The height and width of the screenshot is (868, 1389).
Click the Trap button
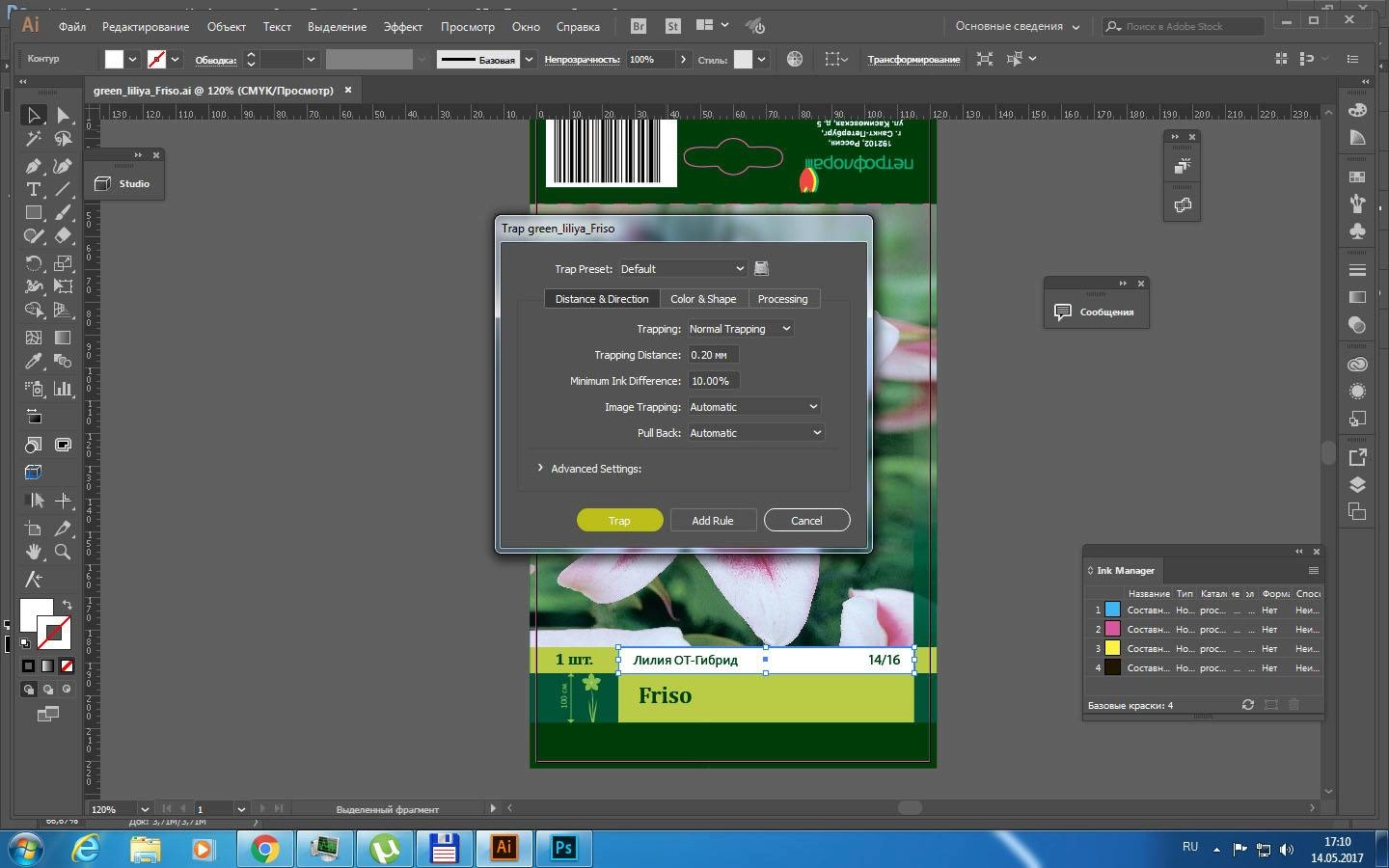pos(619,520)
